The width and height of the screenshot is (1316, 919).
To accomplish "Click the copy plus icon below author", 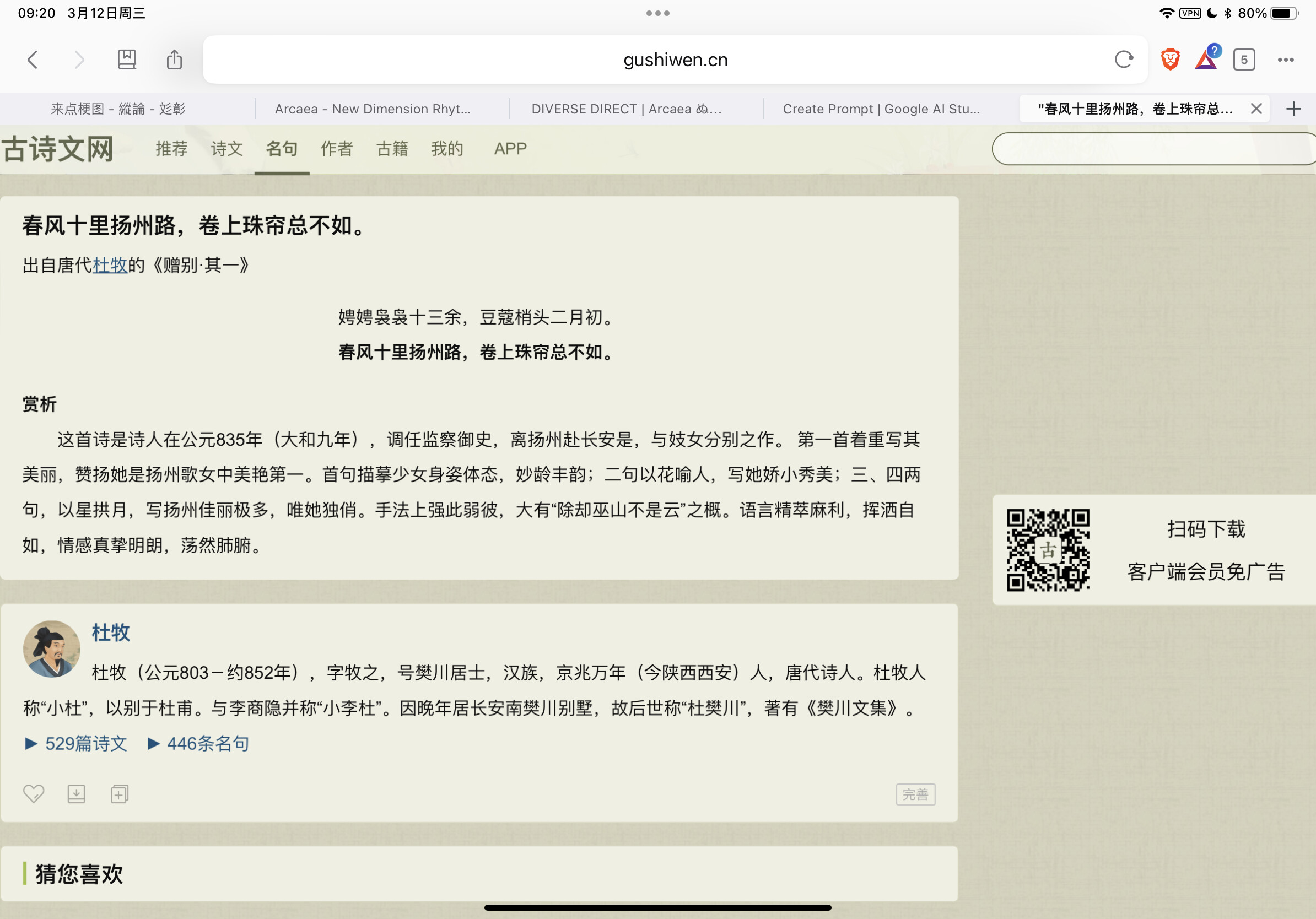I will 119,793.
